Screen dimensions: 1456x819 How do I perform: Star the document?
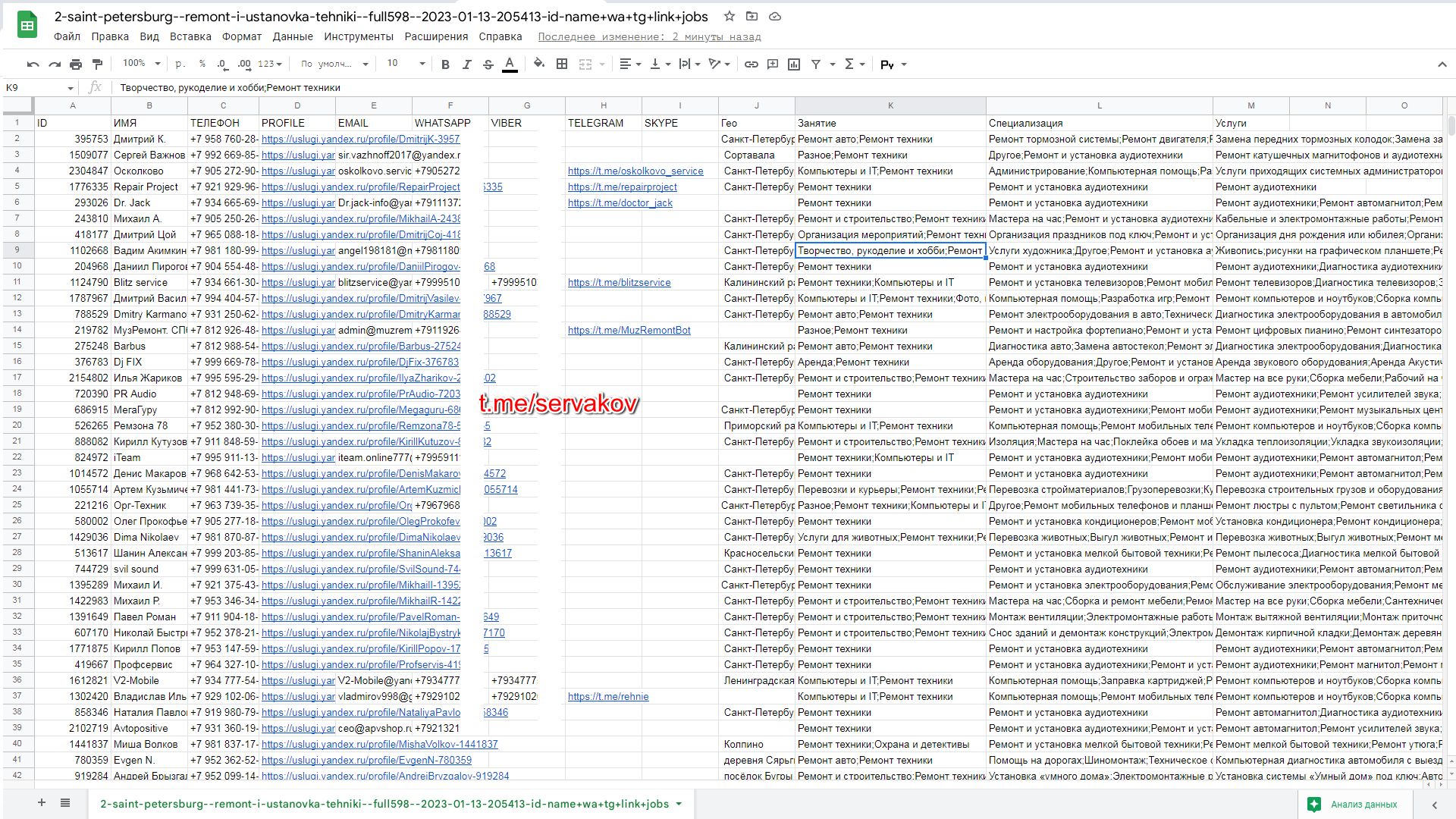click(x=729, y=16)
